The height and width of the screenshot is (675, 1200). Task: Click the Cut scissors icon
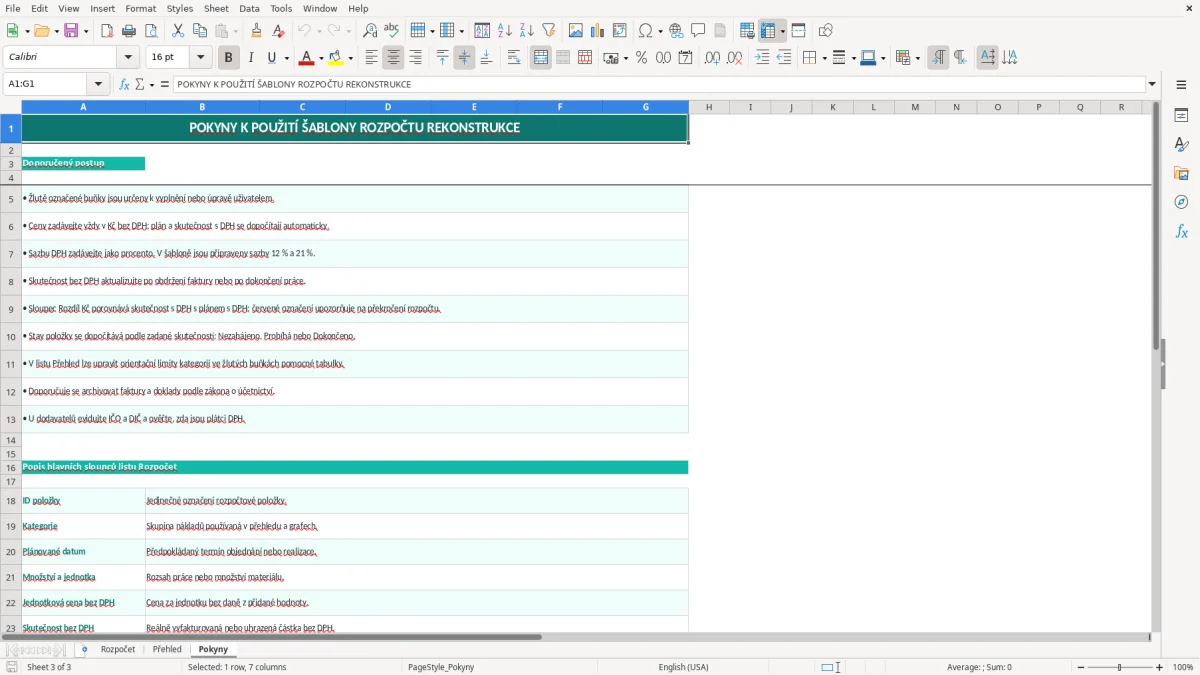tap(178, 31)
